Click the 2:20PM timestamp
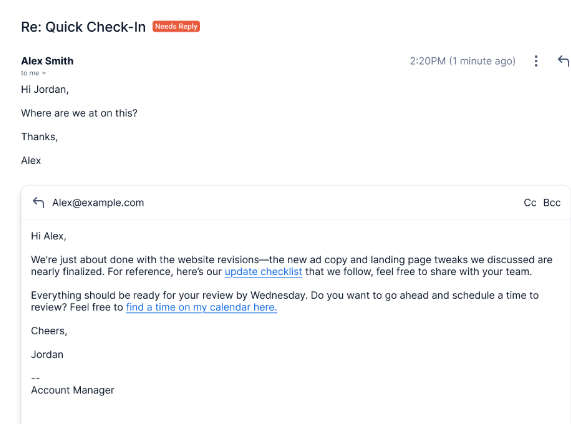 tap(462, 61)
